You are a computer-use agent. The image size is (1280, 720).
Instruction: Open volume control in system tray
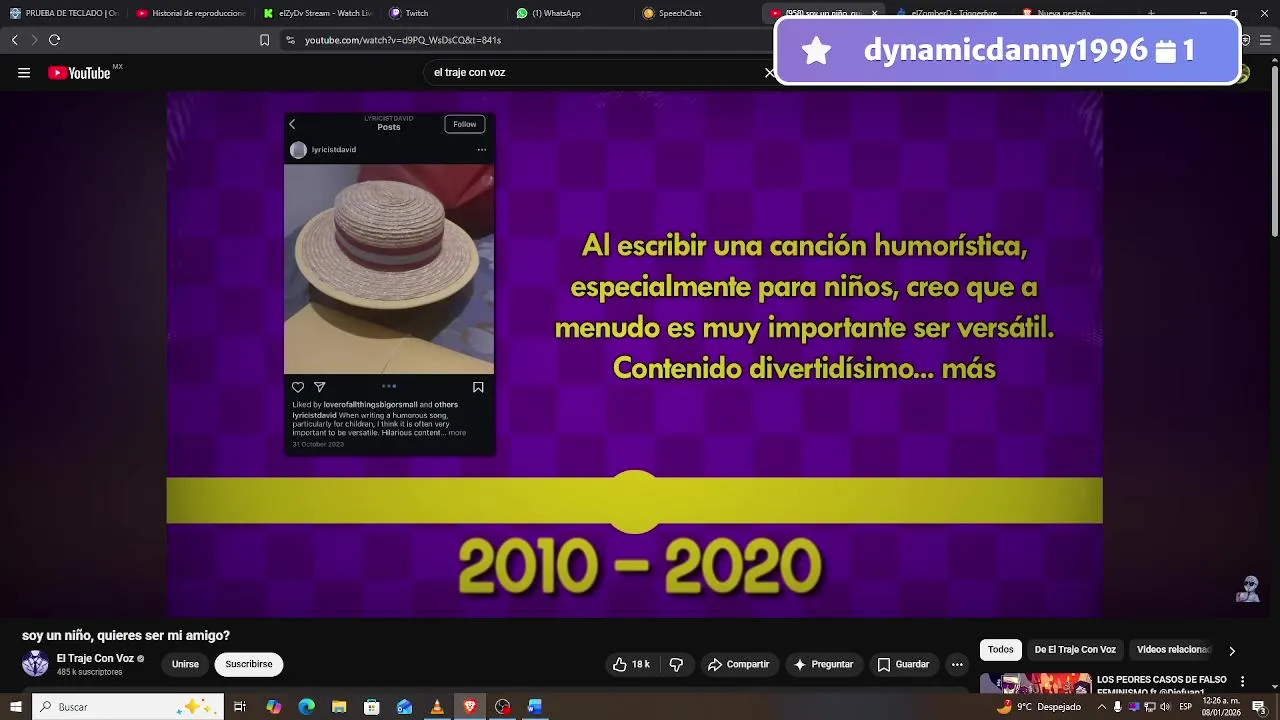coord(1165,707)
